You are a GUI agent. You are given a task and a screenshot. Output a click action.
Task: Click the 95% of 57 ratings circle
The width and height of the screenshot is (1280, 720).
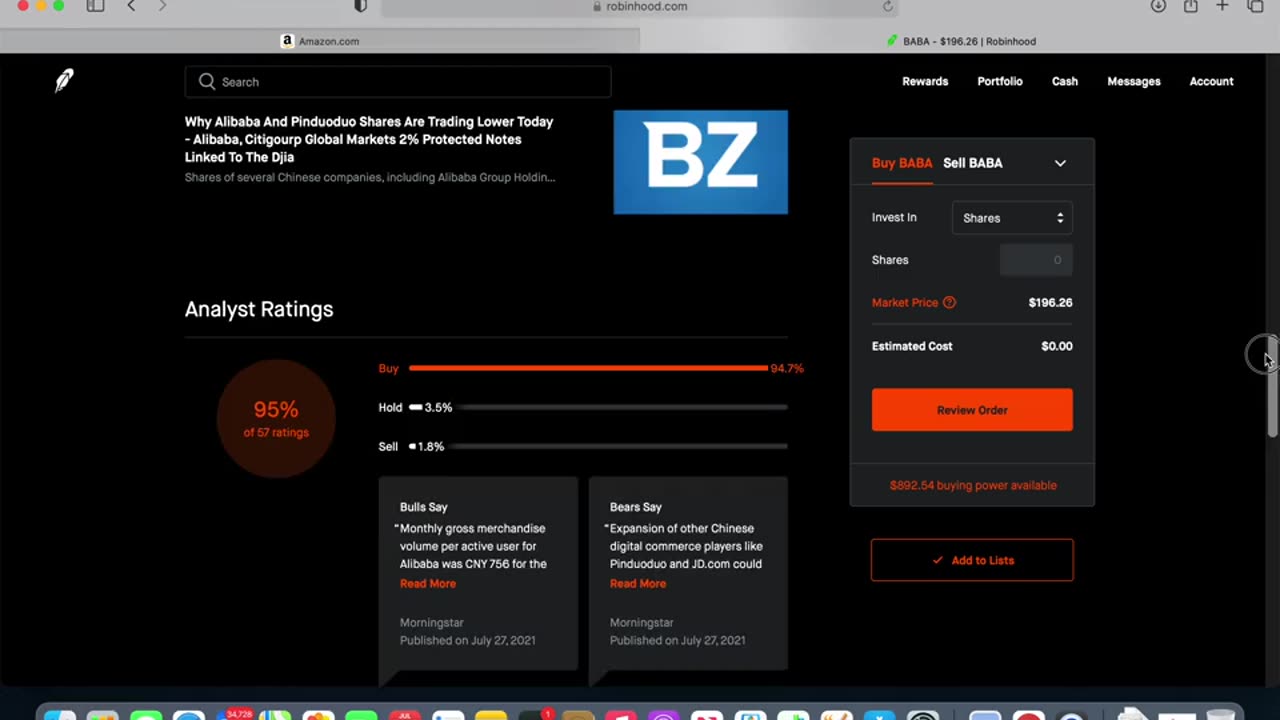point(276,418)
